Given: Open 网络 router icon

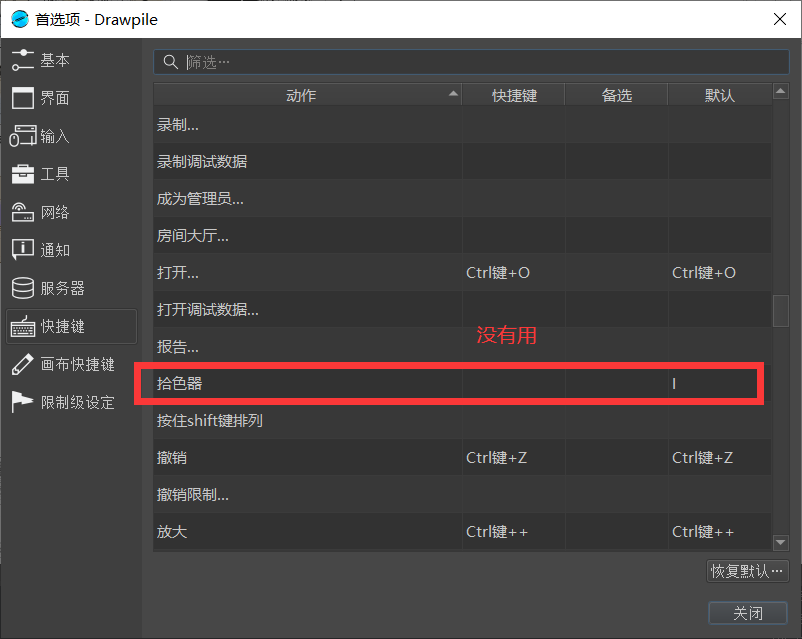Looking at the screenshot, I should [x=23, y=212].
